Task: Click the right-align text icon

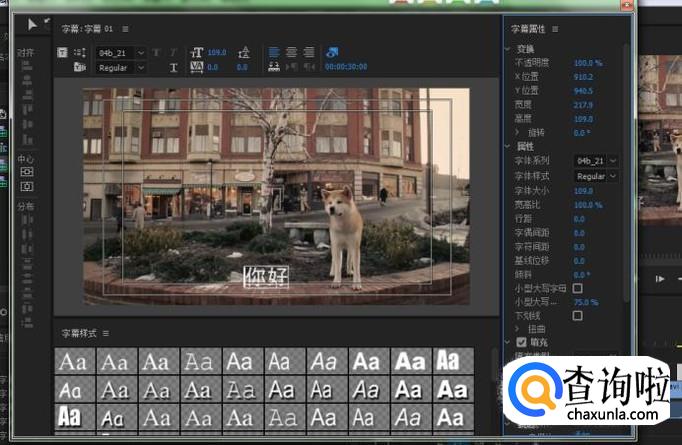Action: click(309, 52)
